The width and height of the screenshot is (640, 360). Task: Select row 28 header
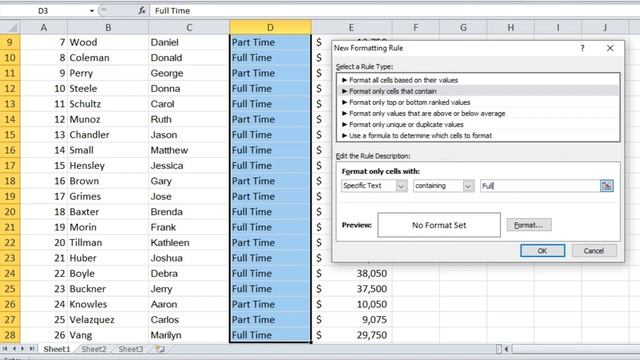tap(10, 335)
